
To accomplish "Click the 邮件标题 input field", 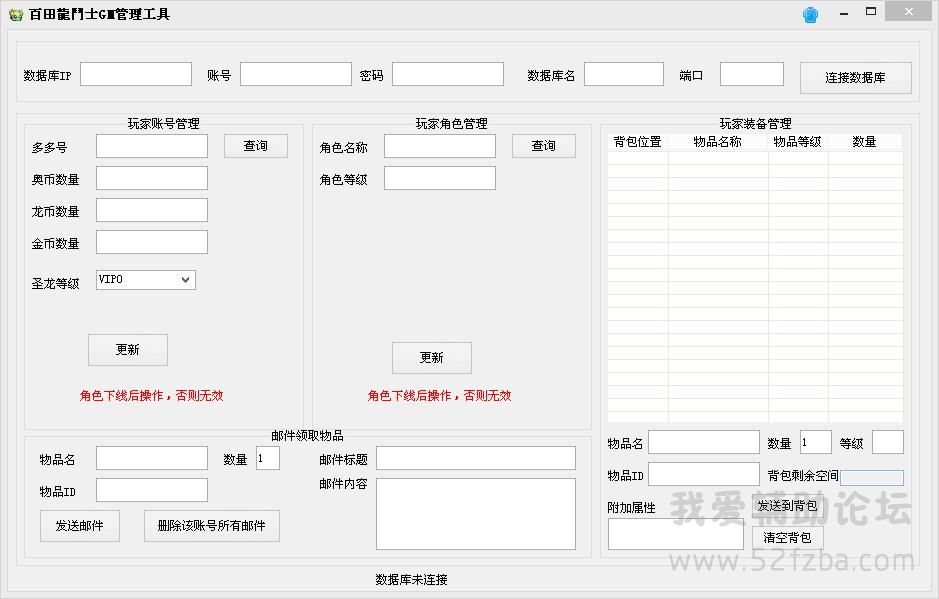I will (476, 458).
